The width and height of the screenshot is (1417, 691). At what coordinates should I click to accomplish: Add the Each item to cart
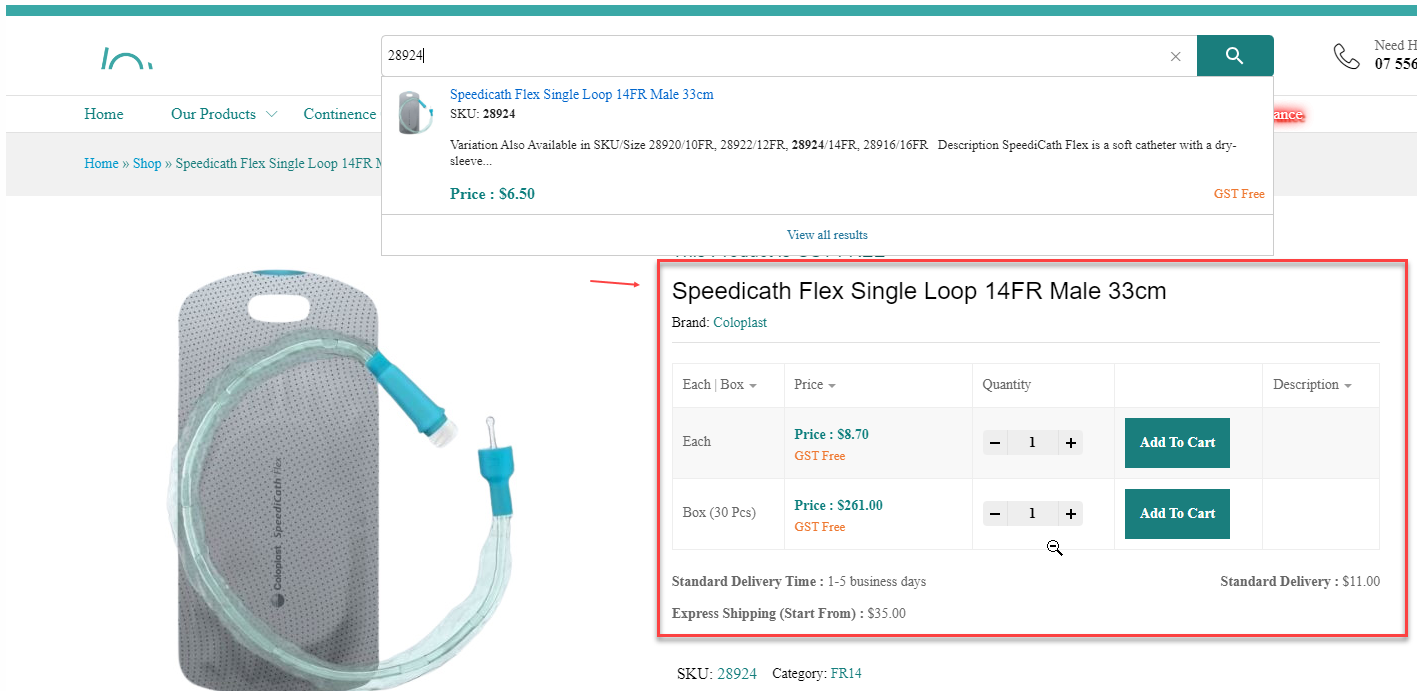[1177, 443]
